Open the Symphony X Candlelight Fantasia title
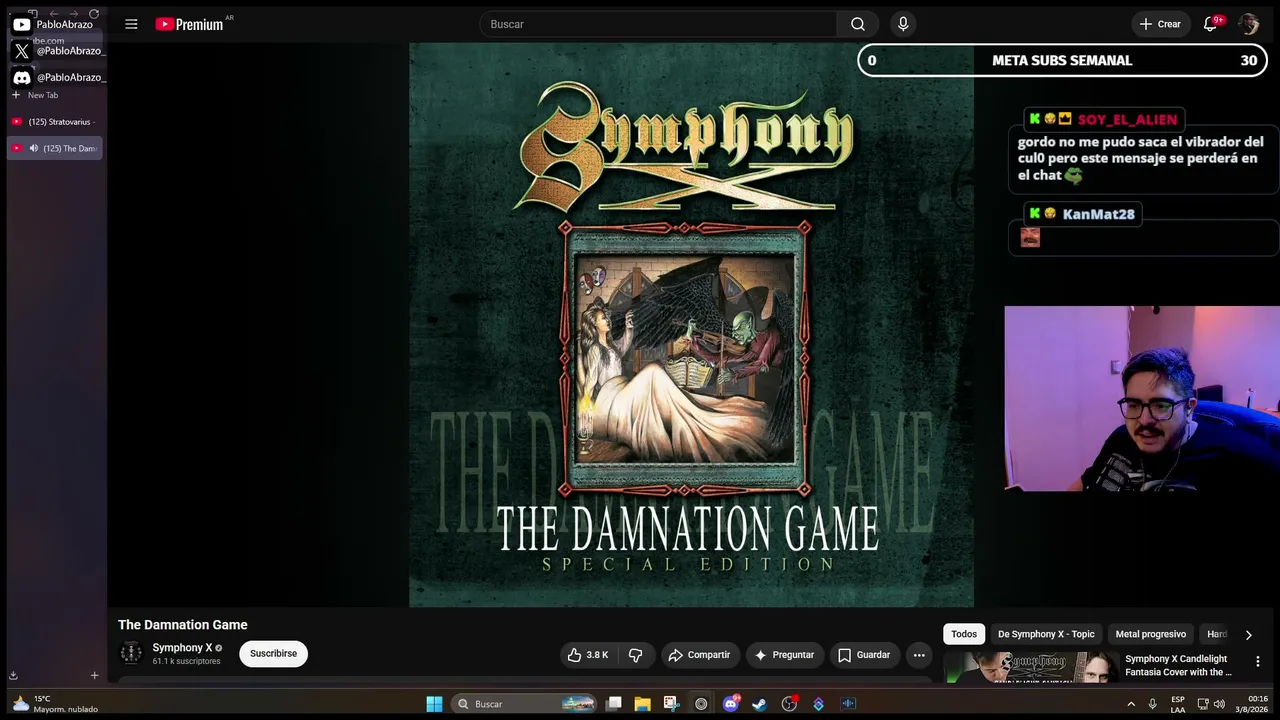1280x720 pixels. coord(1178,666)
